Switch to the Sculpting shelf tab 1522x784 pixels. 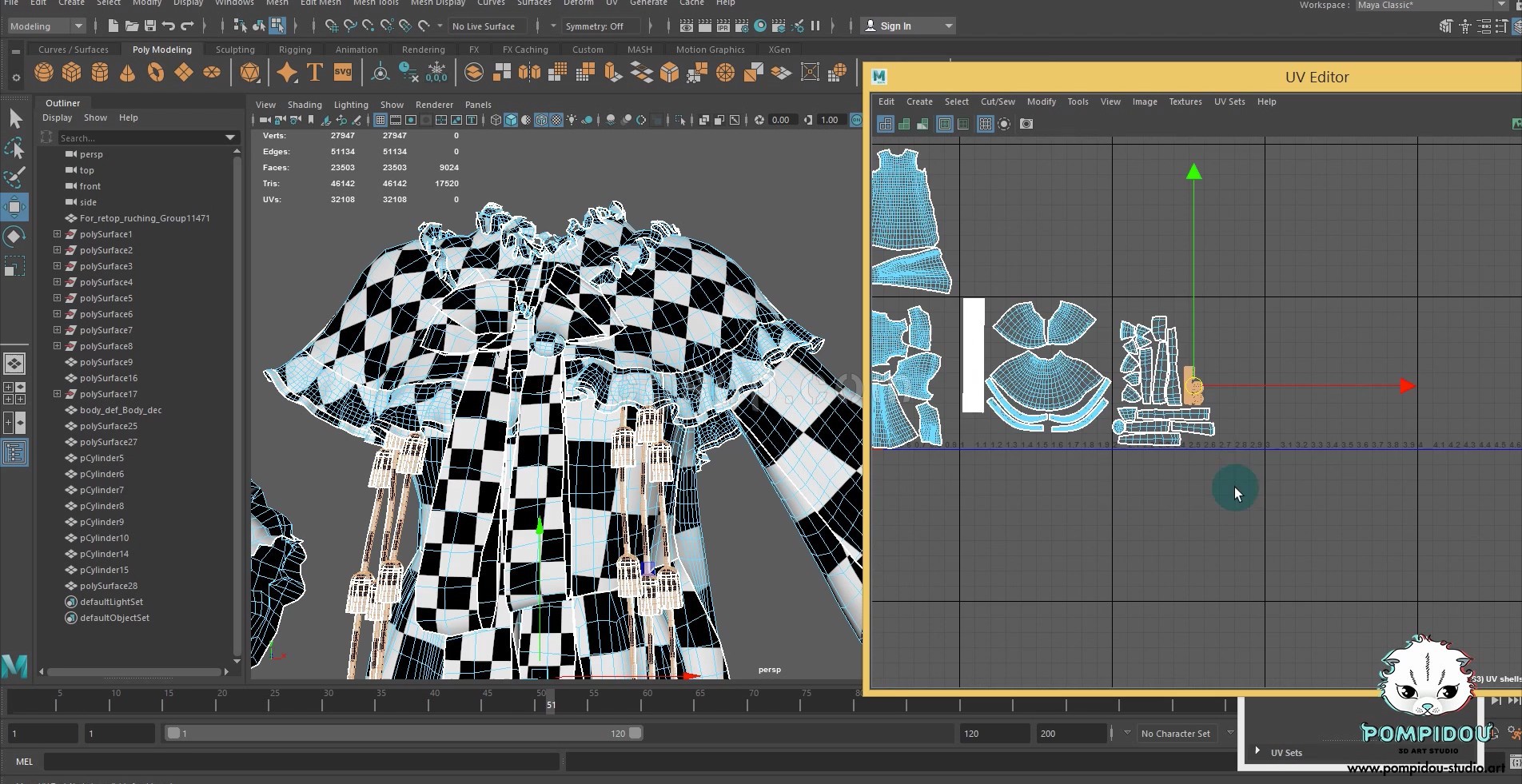point(235,50)
